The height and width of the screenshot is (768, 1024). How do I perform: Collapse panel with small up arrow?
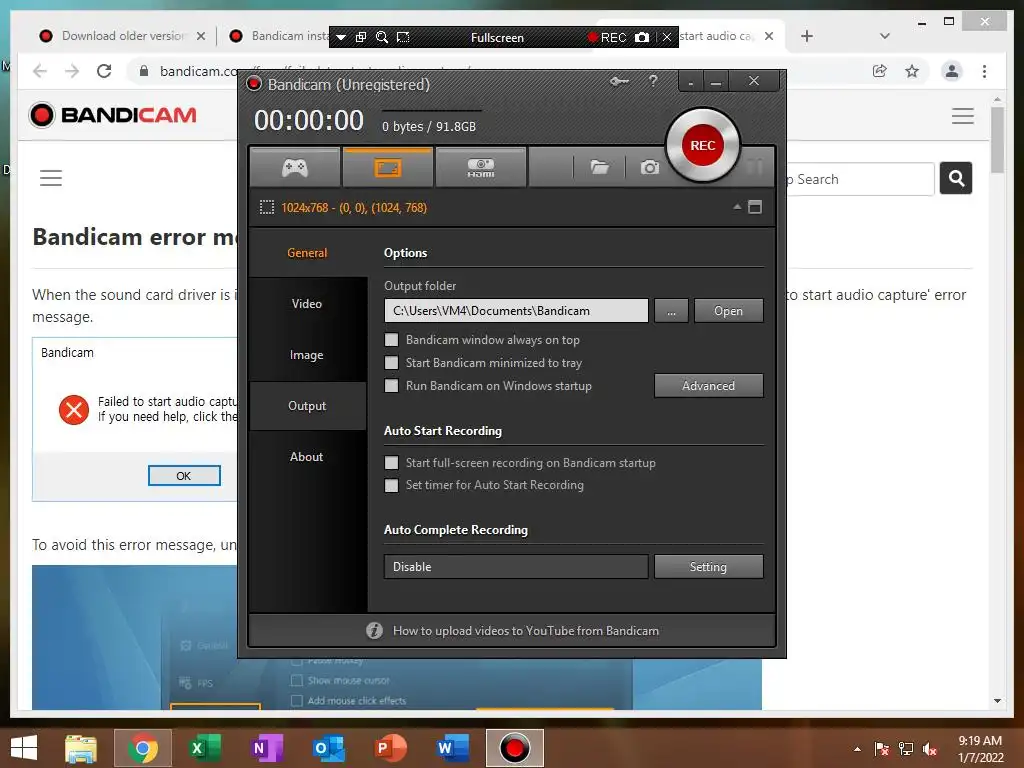click(x=737, y=207)
